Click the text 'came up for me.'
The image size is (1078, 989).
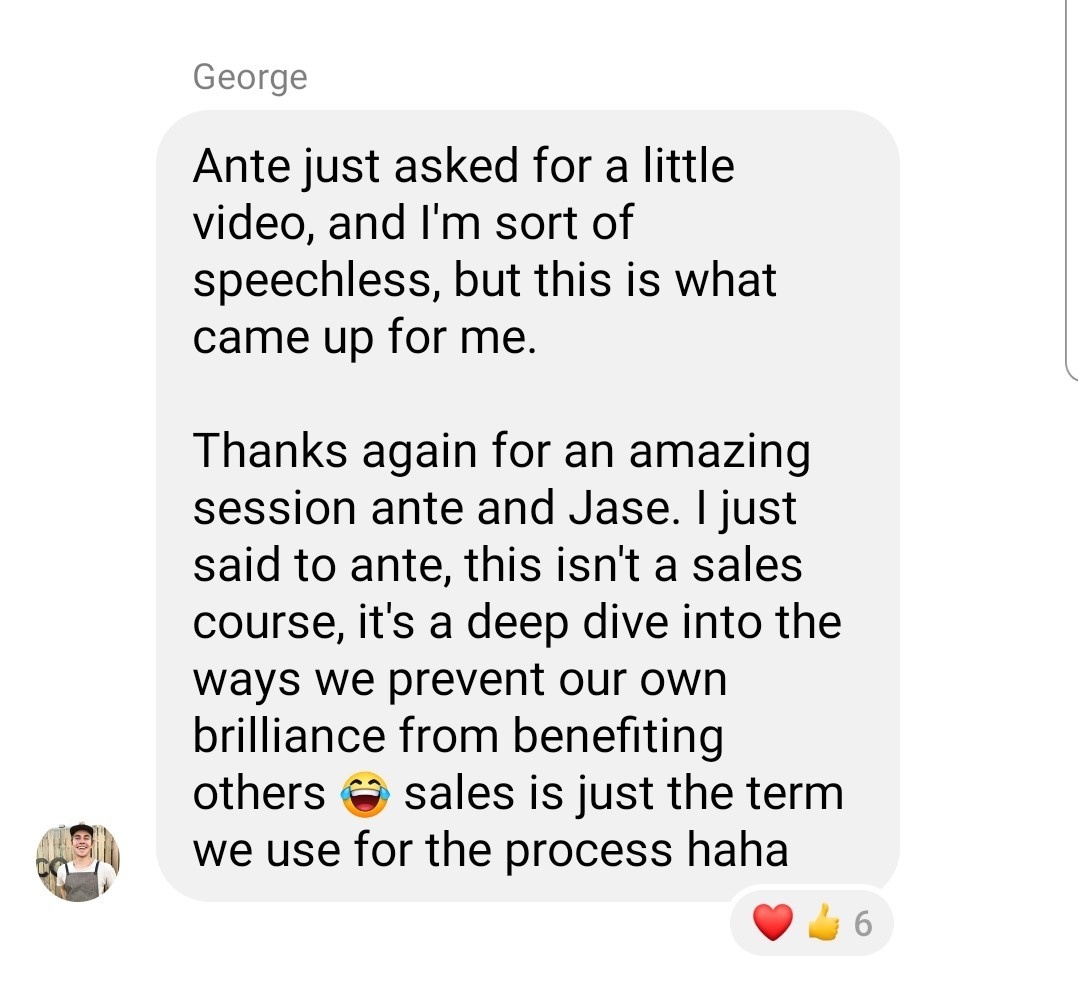(x=364, y=338)
